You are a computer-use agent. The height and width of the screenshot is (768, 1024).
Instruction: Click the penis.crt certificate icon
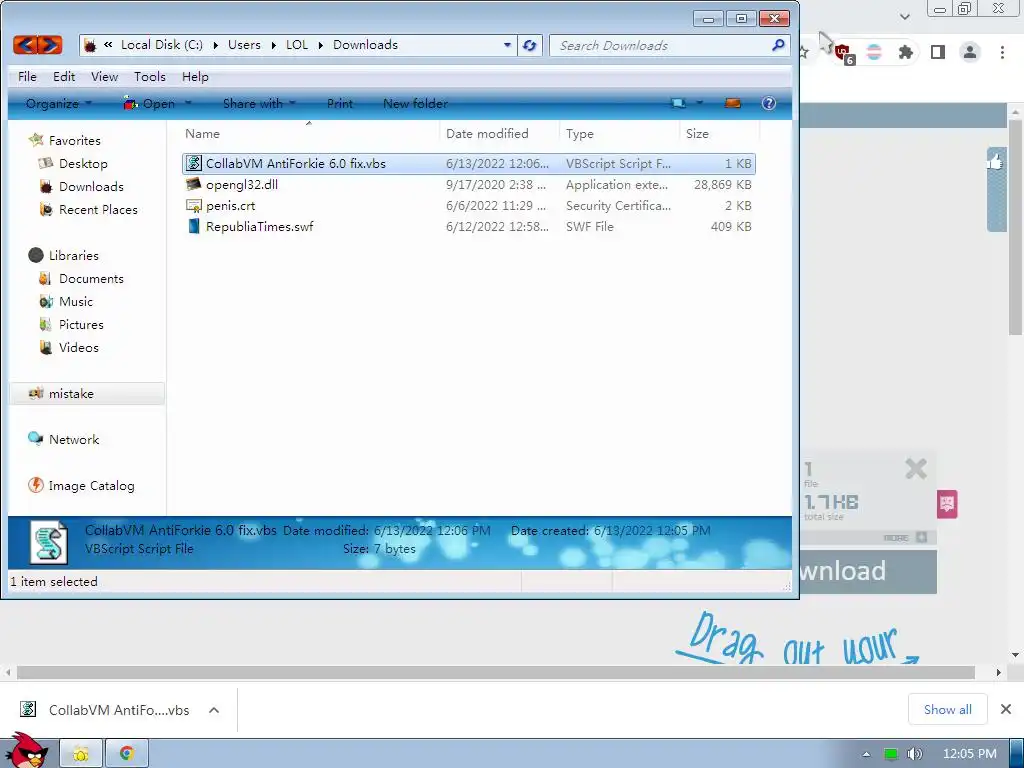click(193, 205)
